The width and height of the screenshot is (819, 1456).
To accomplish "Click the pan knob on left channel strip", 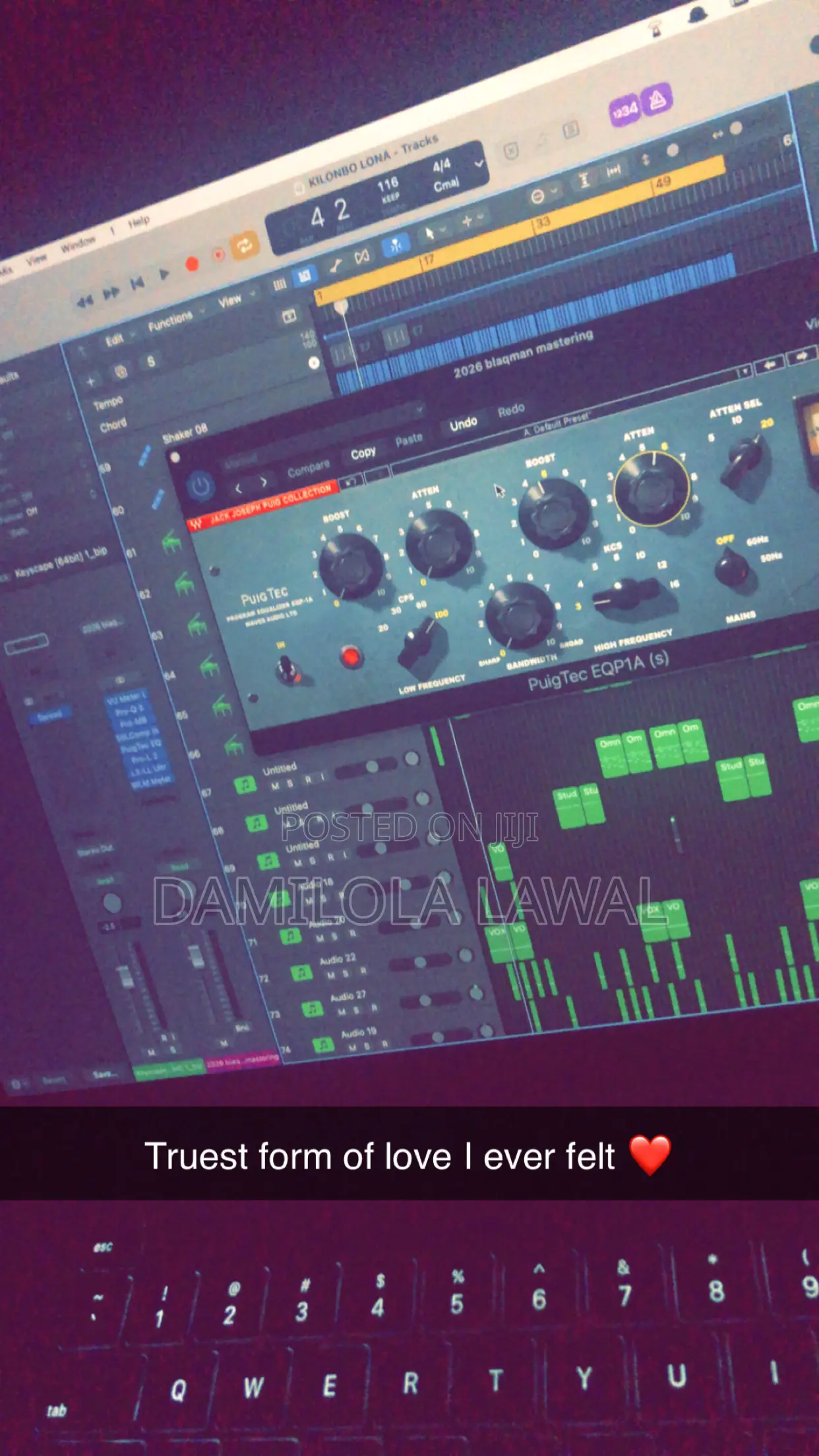I will 112,903.
